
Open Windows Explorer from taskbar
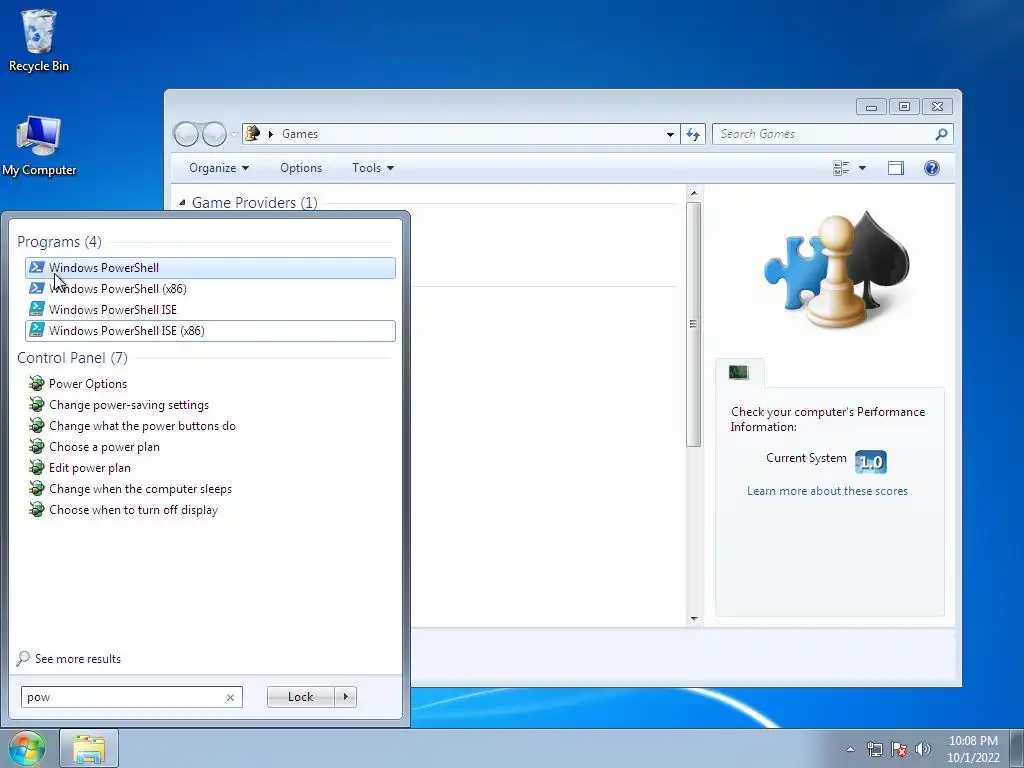(x=89, y=748)
